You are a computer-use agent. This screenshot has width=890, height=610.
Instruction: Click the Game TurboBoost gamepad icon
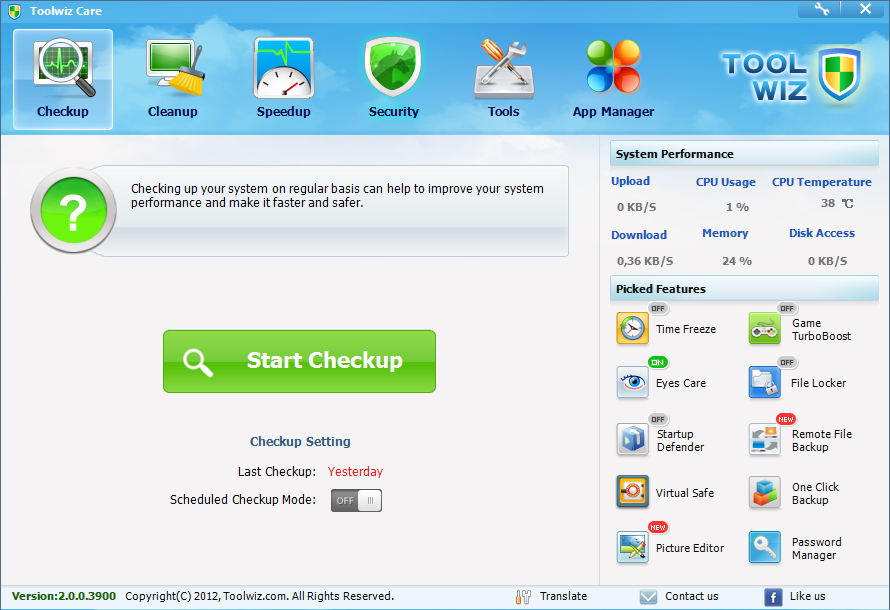(765, 328)
